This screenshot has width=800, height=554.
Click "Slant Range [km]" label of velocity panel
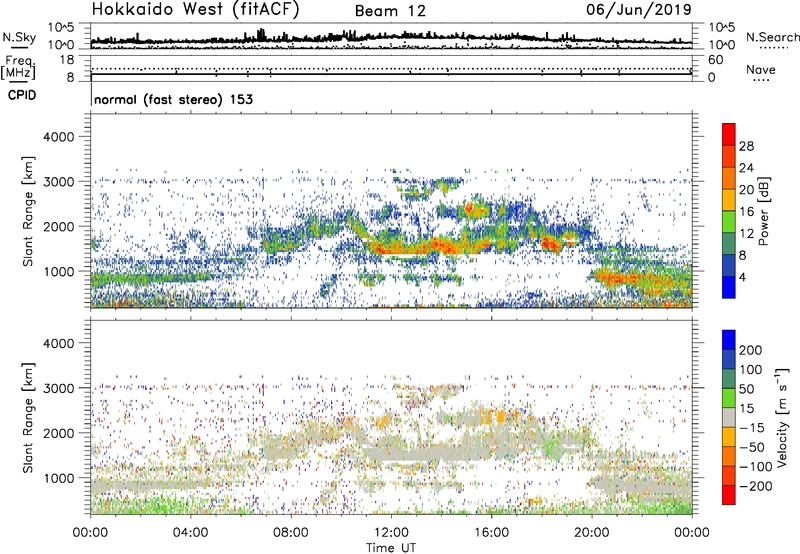pyautogui.click(x=28, y=418)
